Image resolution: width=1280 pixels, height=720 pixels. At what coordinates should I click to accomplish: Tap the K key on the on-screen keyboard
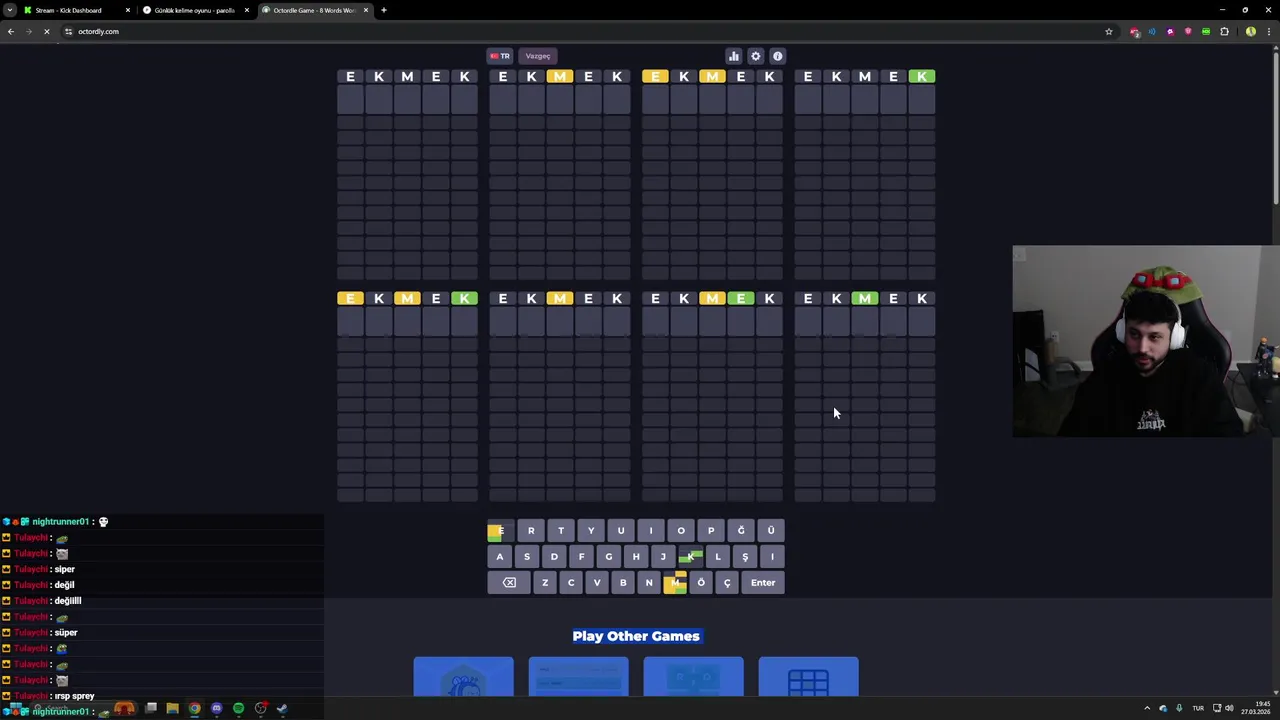[x=690, y=557]
